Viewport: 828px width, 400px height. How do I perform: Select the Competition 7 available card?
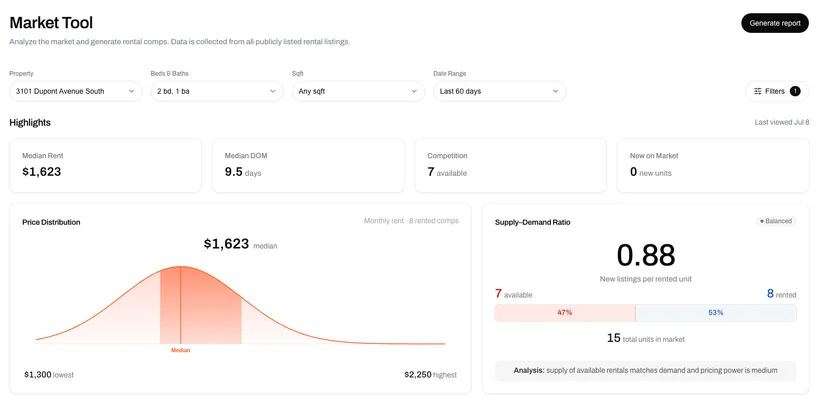pos(511,165)
